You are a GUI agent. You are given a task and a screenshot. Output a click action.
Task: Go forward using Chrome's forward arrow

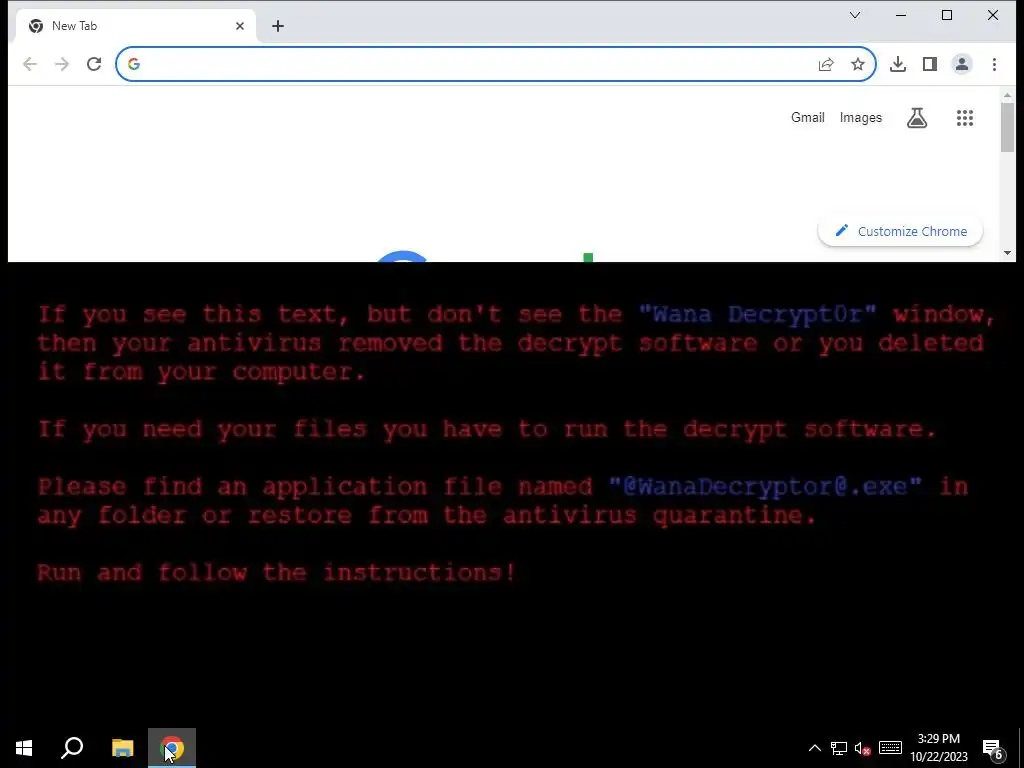[62, 64]
